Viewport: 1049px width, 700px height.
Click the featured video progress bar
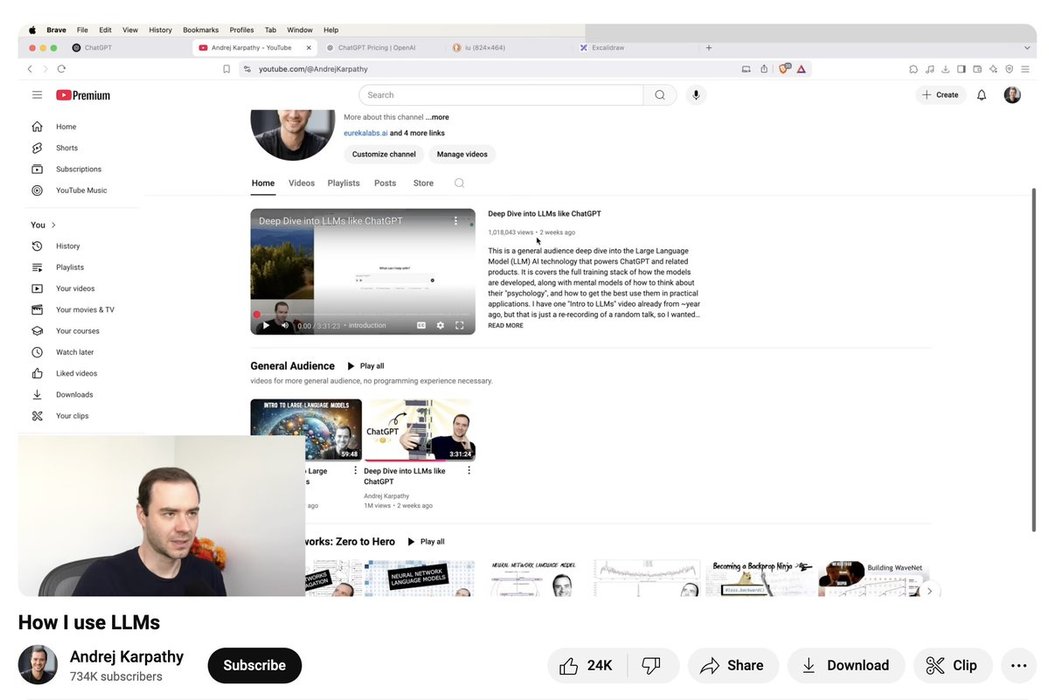click(x=362, y=314)
